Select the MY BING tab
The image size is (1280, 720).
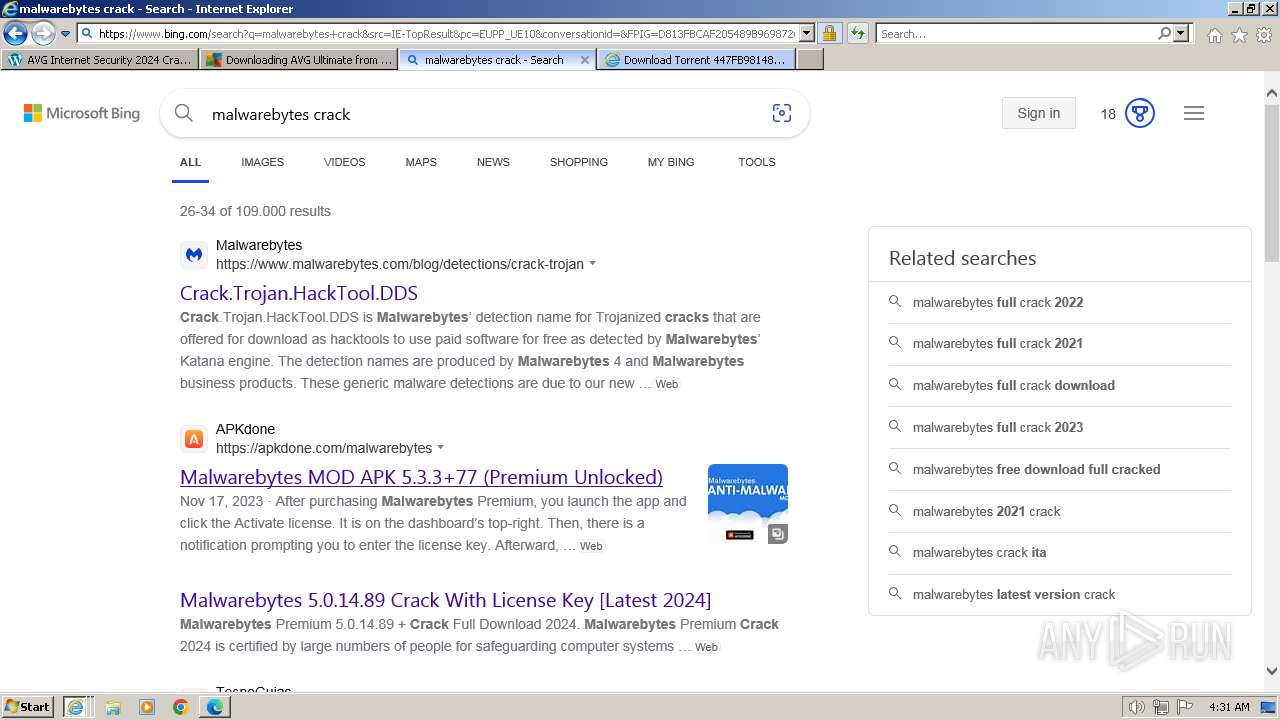pos(671,162)
